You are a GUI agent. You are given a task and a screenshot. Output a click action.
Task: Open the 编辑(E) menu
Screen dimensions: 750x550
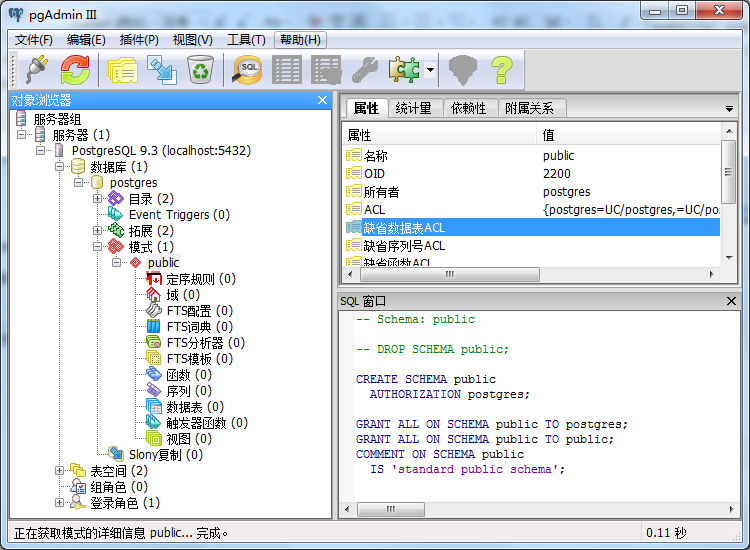(x=87, y=40)
